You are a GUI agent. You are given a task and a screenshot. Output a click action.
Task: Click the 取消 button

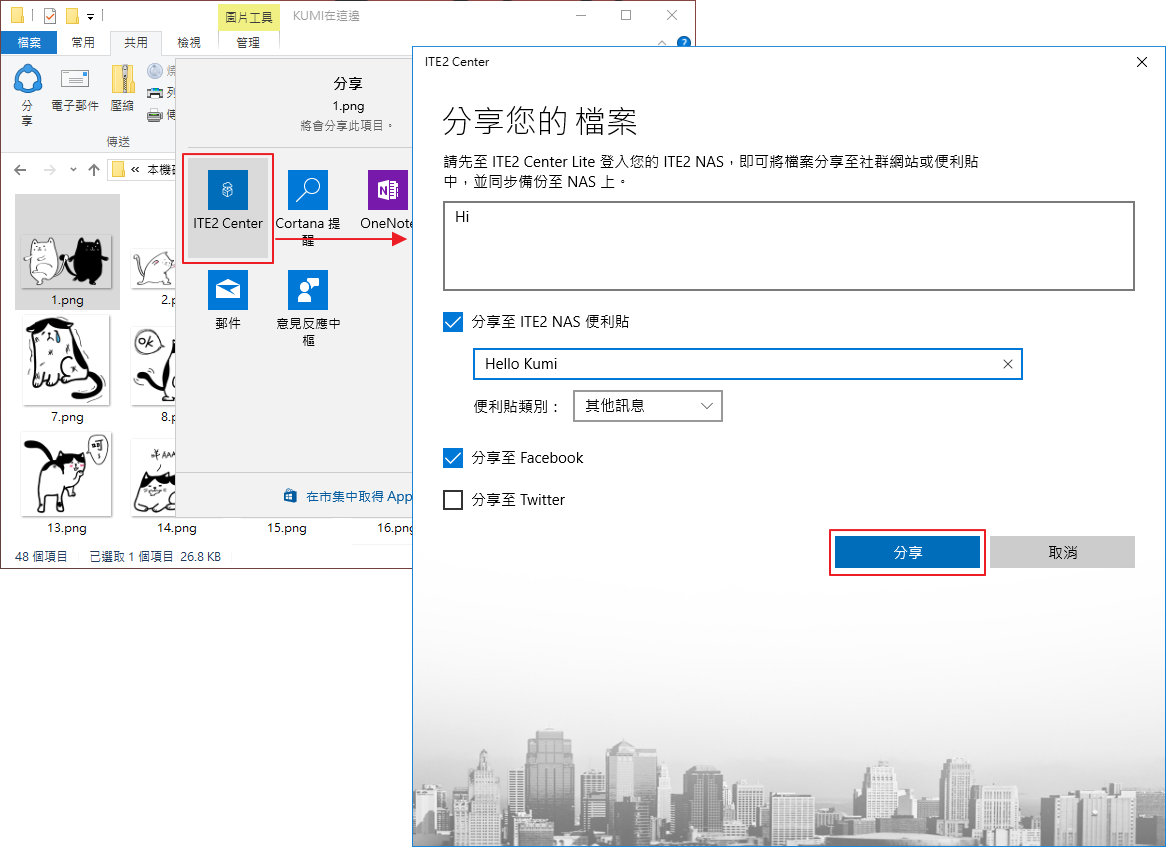point(1063,553)
